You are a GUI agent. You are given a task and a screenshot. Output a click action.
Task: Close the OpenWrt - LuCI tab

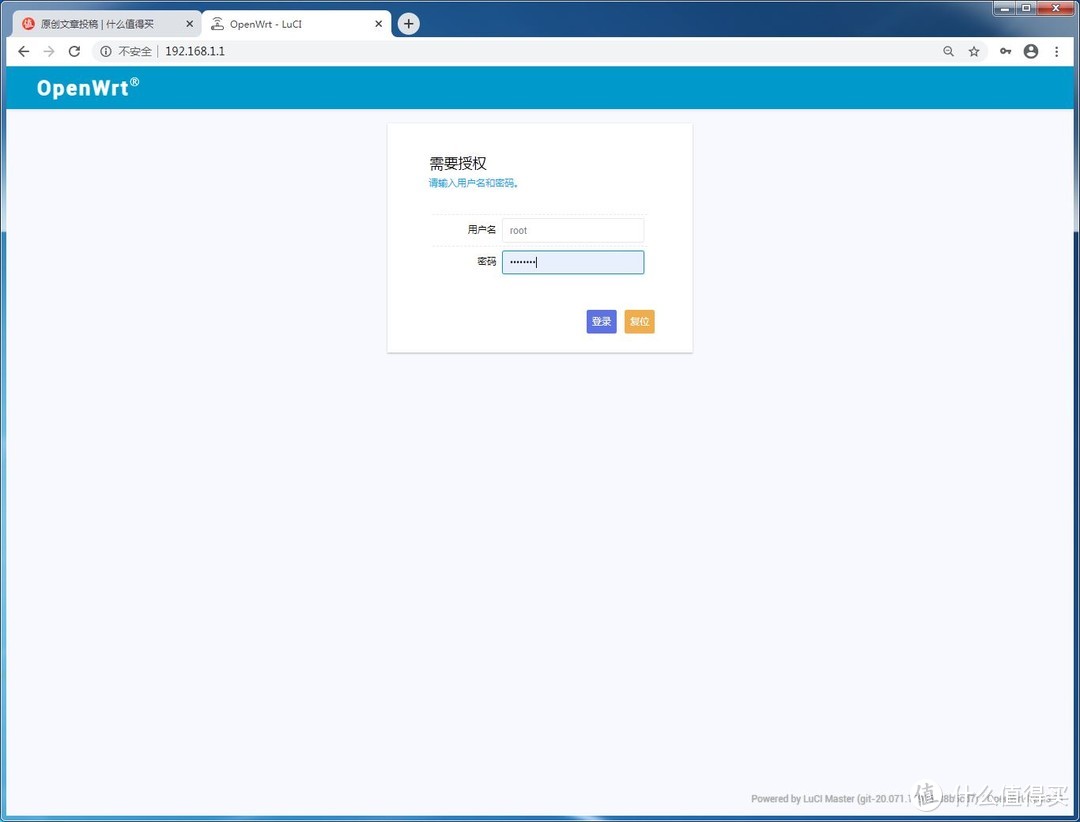[378, 24]
